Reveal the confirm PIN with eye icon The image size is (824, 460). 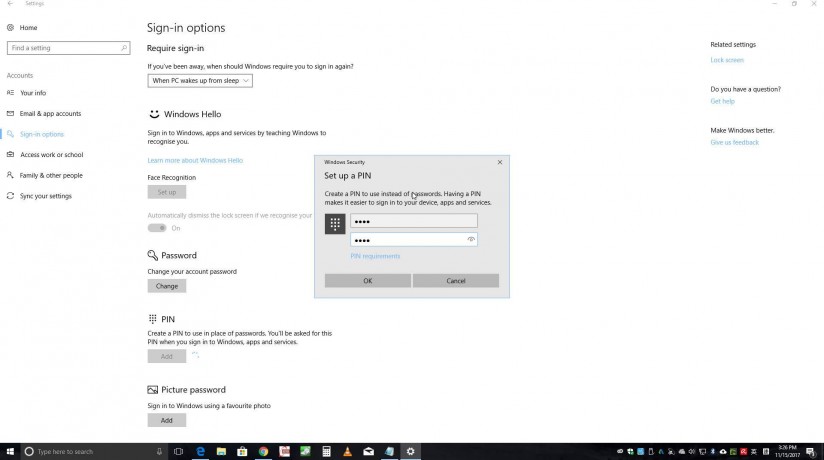coord(471,240)
